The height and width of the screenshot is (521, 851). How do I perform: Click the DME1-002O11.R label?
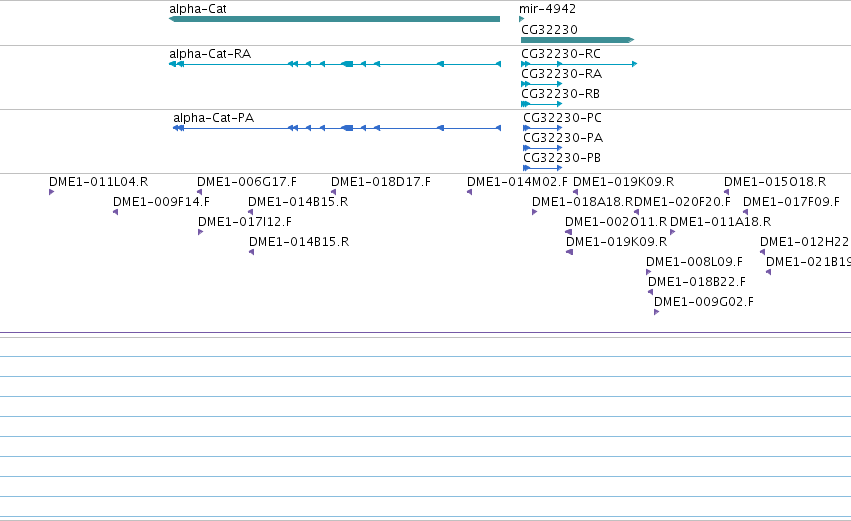[x=616, y=222]
